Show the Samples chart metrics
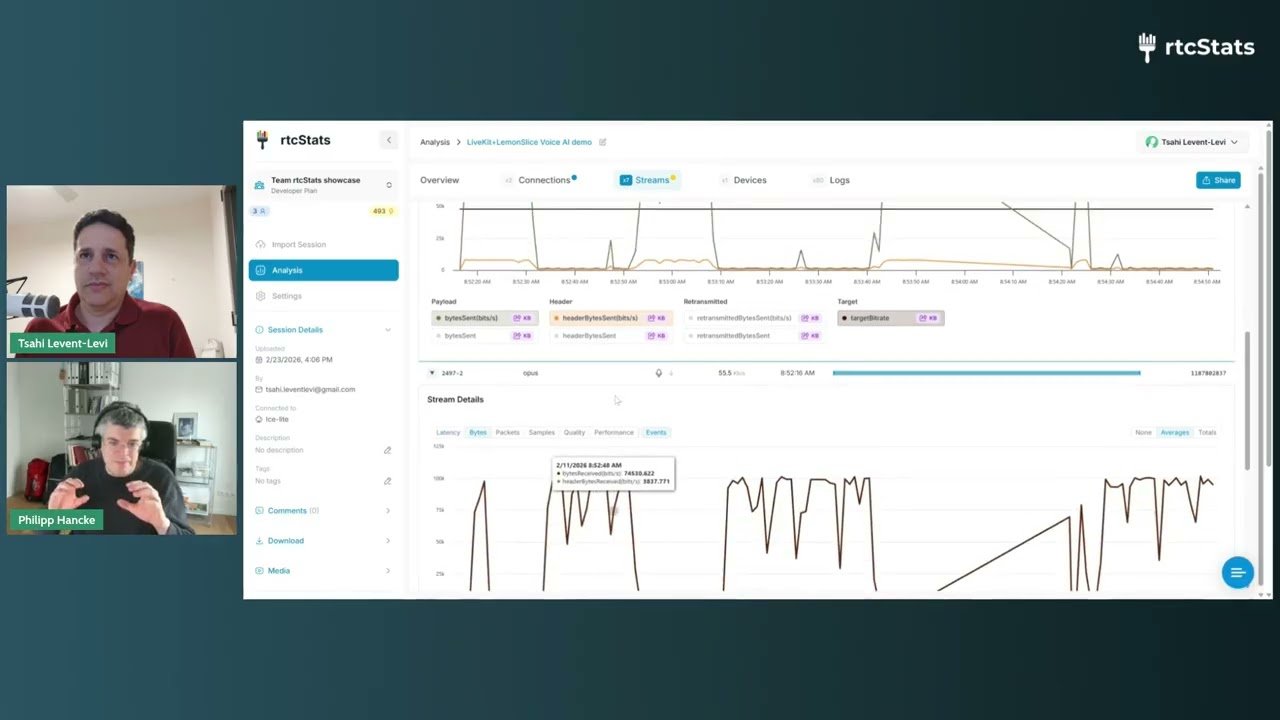Image resolution: width=1280 pixels, height=720 pixels. tap(541, 433)
